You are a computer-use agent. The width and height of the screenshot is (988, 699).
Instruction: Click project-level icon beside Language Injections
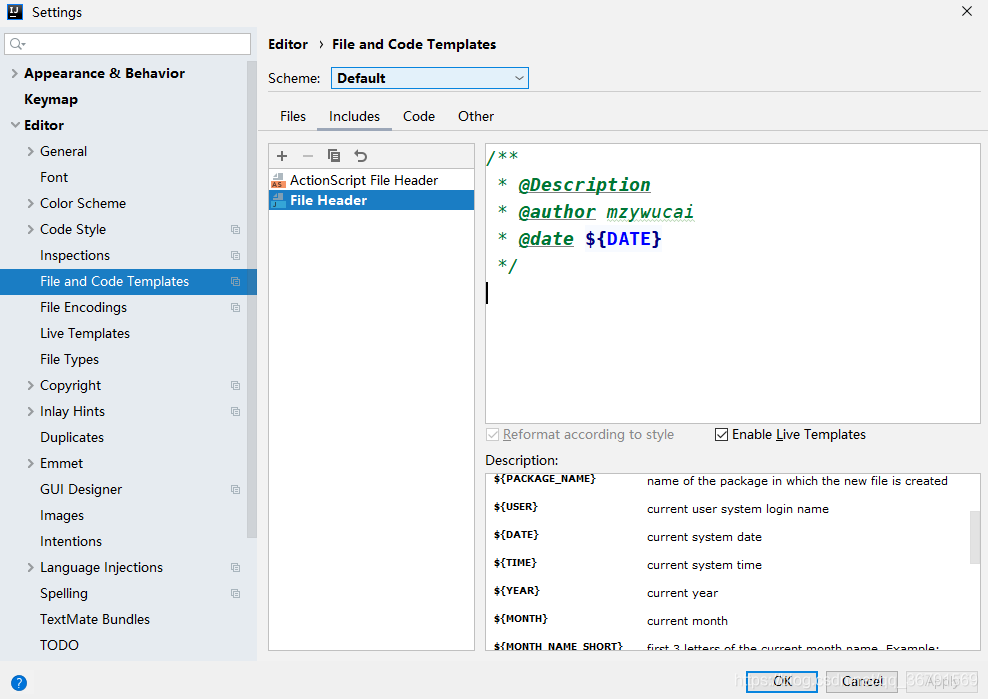pyautogui.click(x=236, y=567)
